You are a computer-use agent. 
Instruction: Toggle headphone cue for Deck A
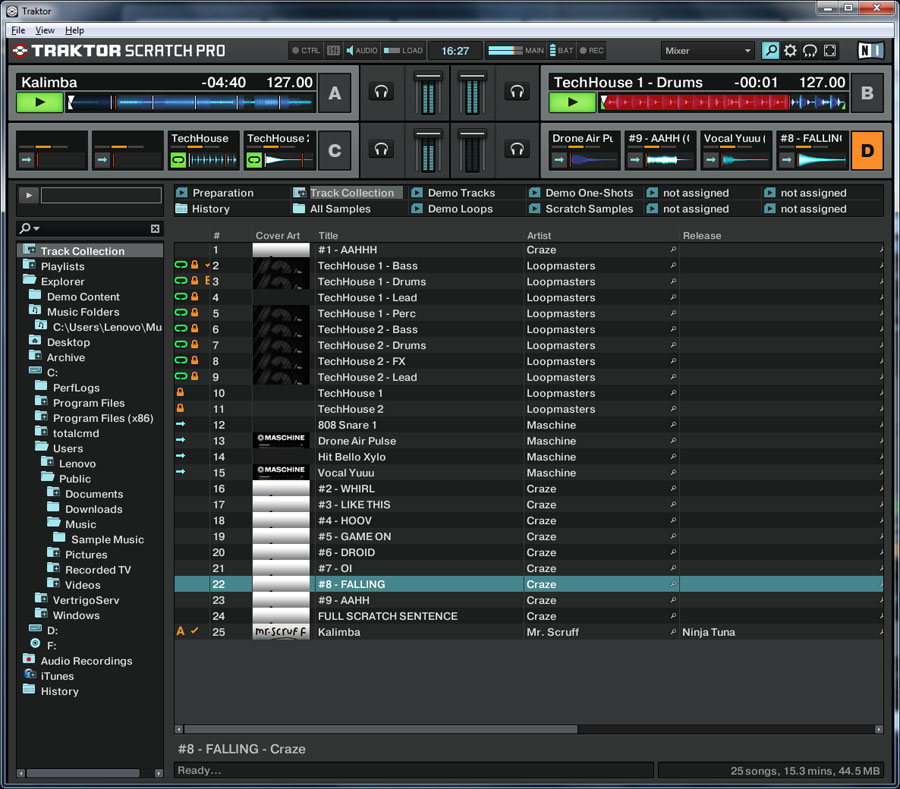[381, 92]
